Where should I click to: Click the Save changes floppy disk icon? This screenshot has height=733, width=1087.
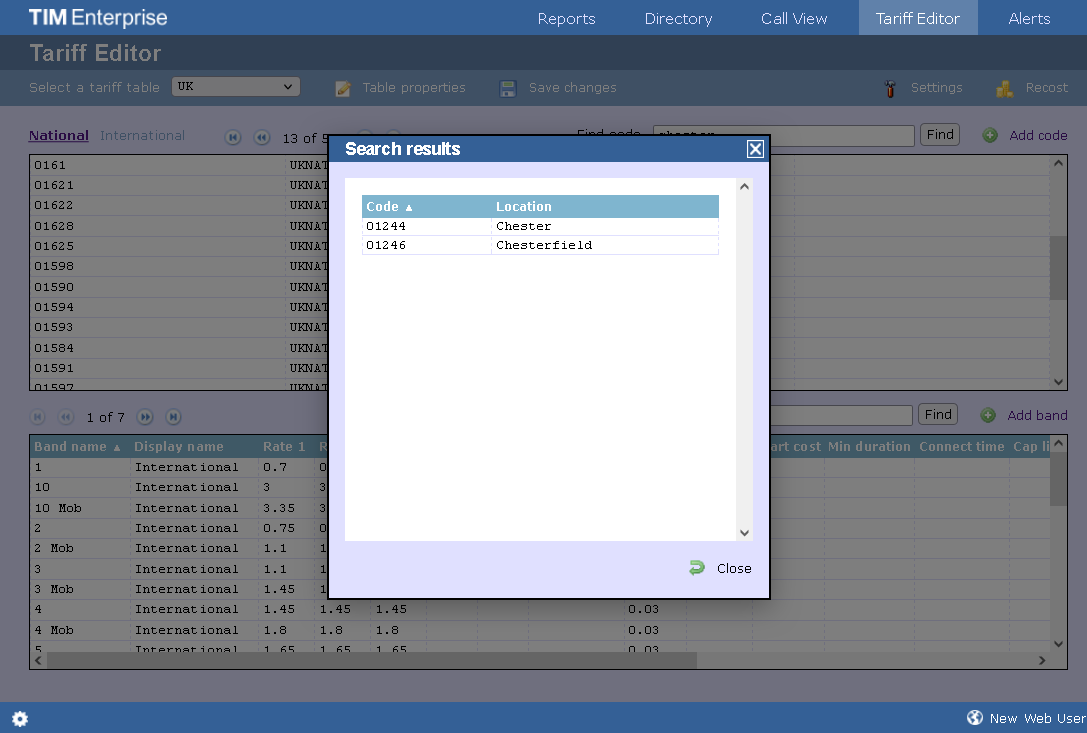508,88
